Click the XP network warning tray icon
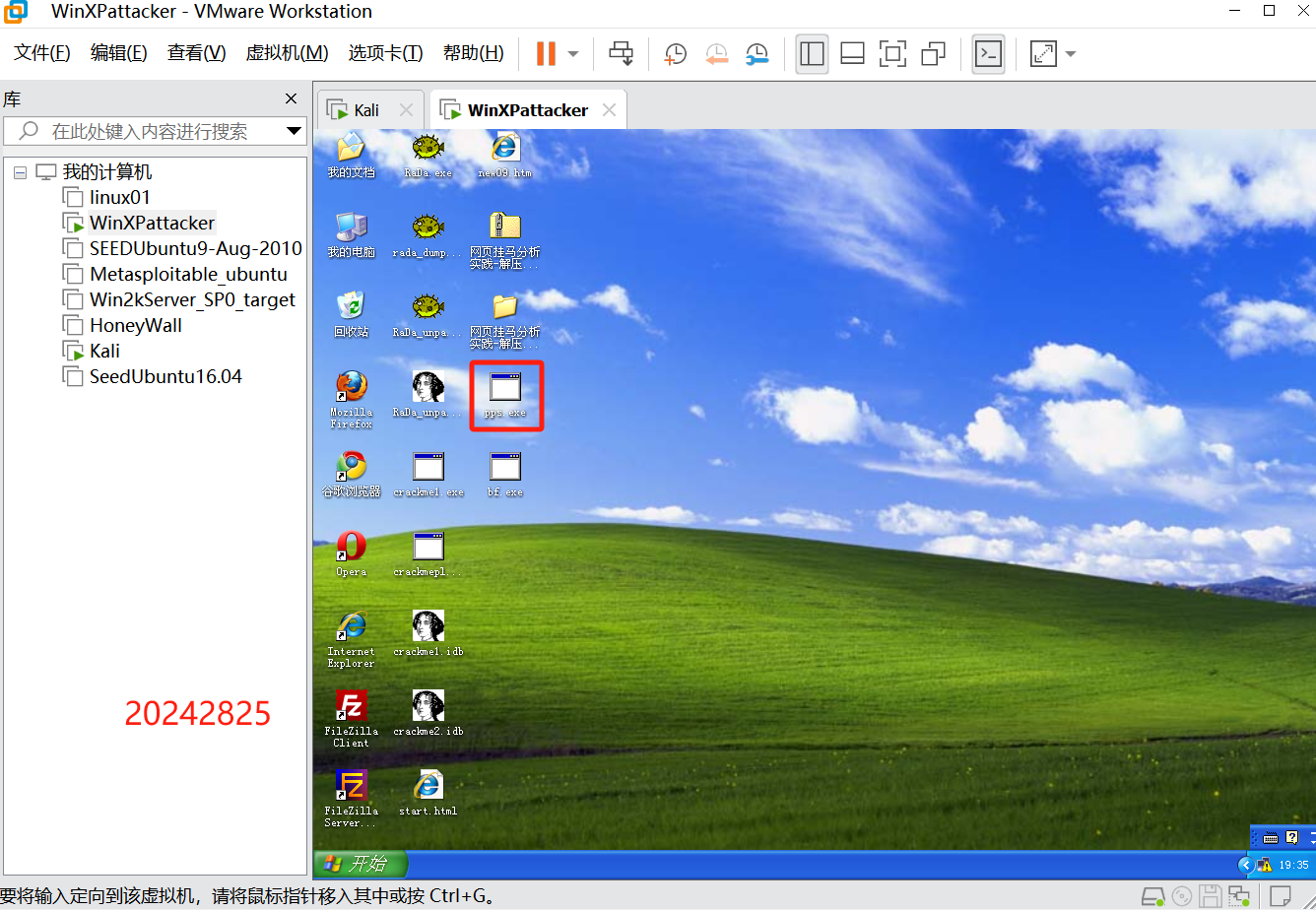Viewport: 1316px width, 910px height. point(1264,865)
